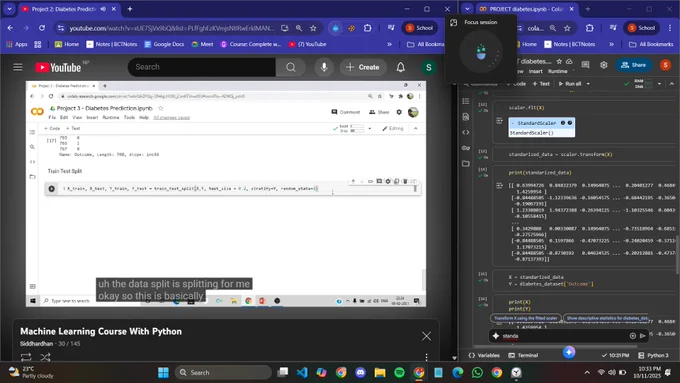
Task: Collapse Colab header with up chevron
Action: tap(671, 84)
